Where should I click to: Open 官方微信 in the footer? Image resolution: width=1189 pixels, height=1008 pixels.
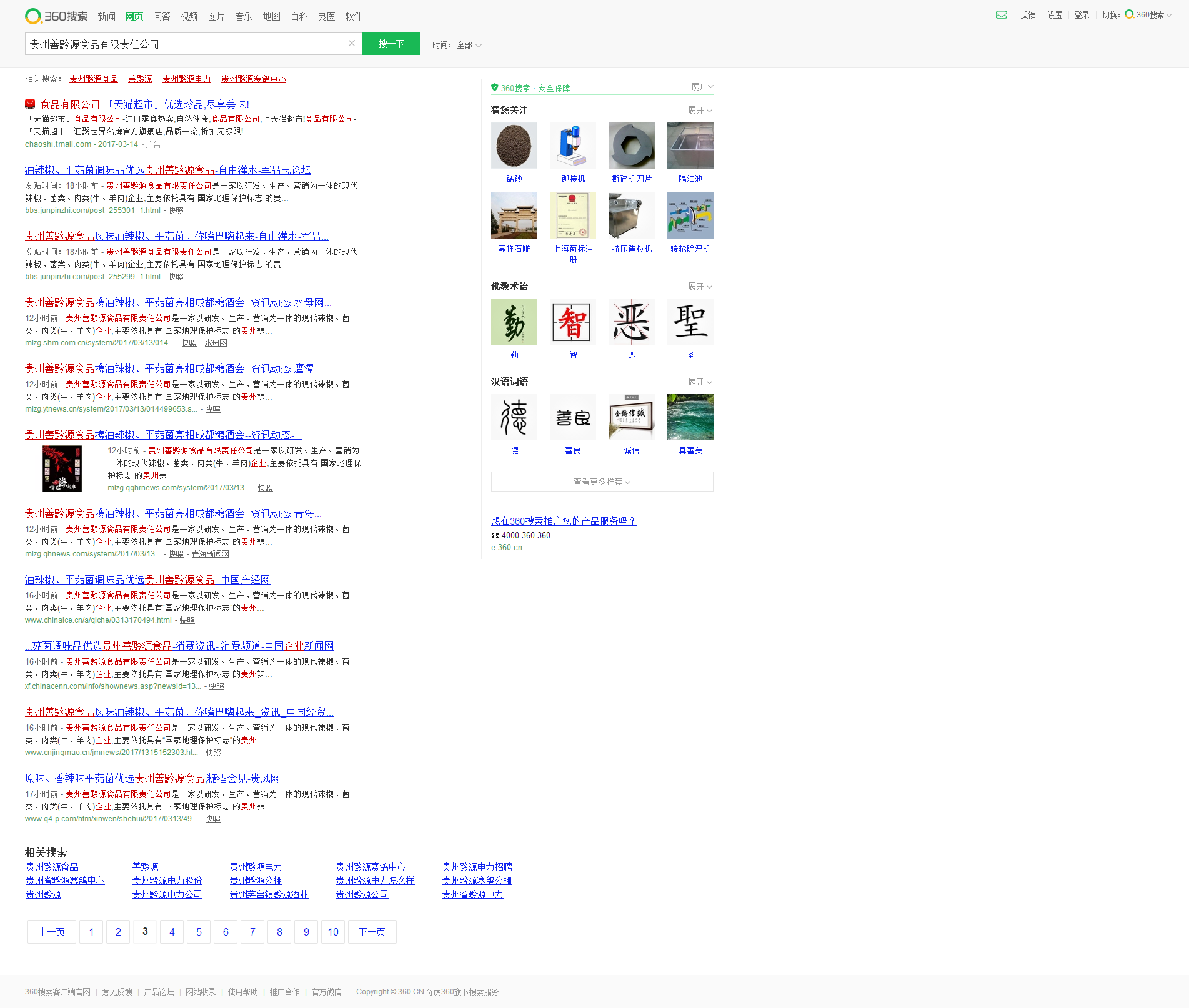coord(326,992)
